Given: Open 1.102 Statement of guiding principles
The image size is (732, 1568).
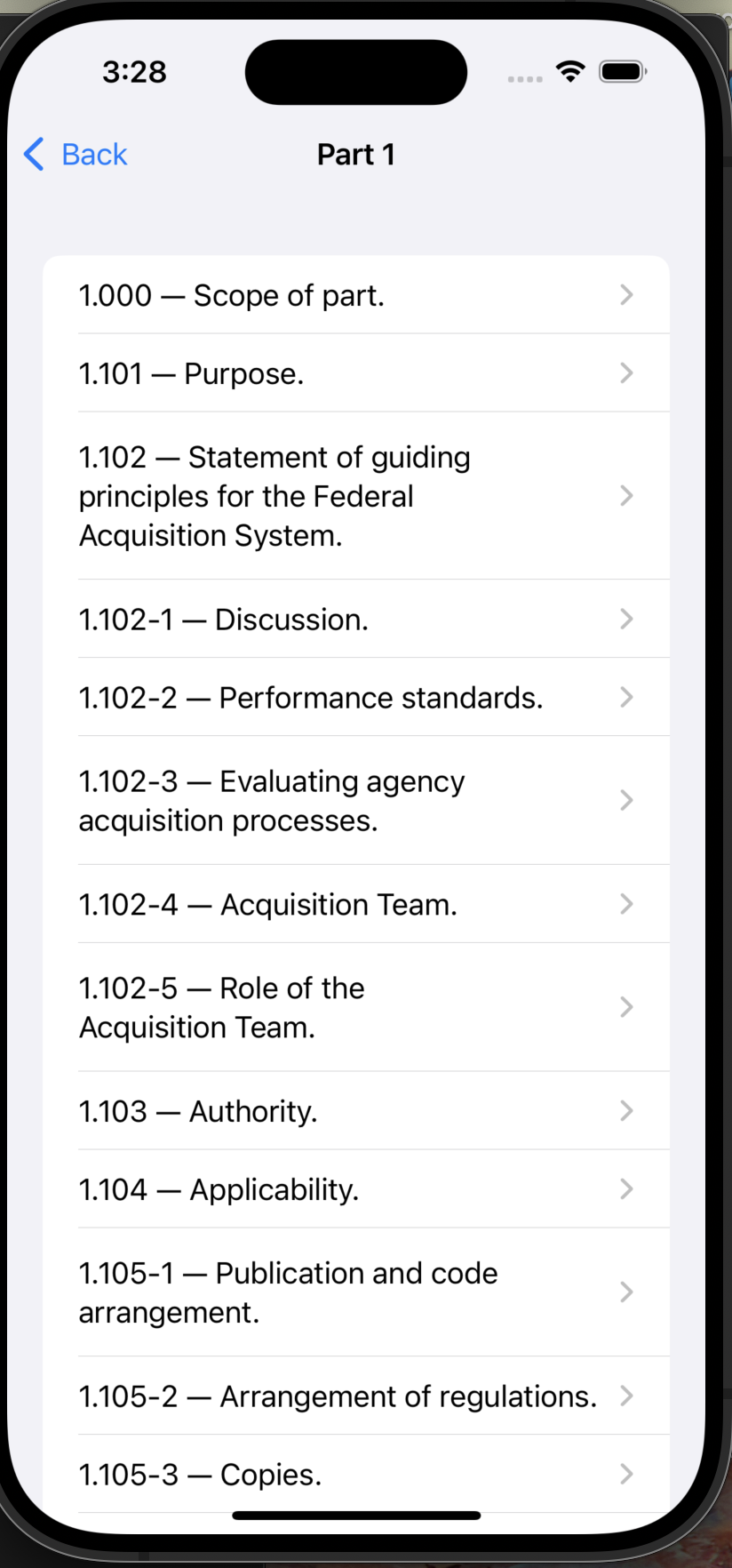Looking at the screenshot, I should pyautogui.click(x=356, y=496).
